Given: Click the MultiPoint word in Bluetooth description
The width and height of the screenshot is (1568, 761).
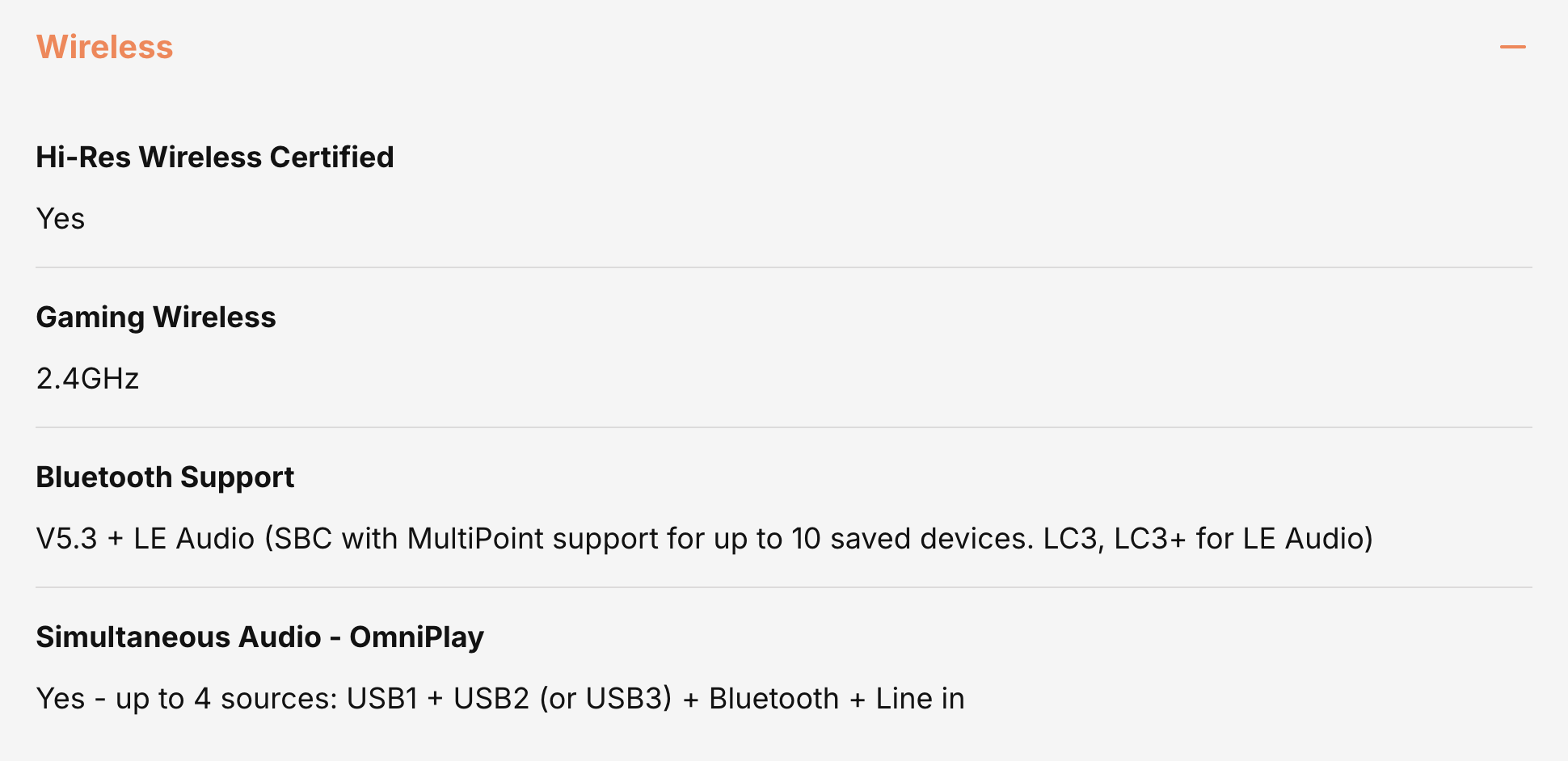Looking at the screenshot, I should tap(475, 538).
